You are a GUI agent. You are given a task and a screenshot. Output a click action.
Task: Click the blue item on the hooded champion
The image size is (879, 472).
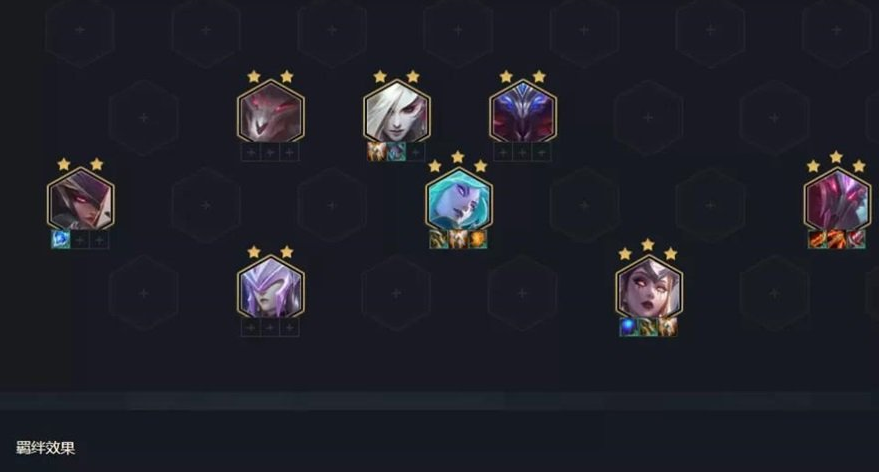tap(61, 240)
